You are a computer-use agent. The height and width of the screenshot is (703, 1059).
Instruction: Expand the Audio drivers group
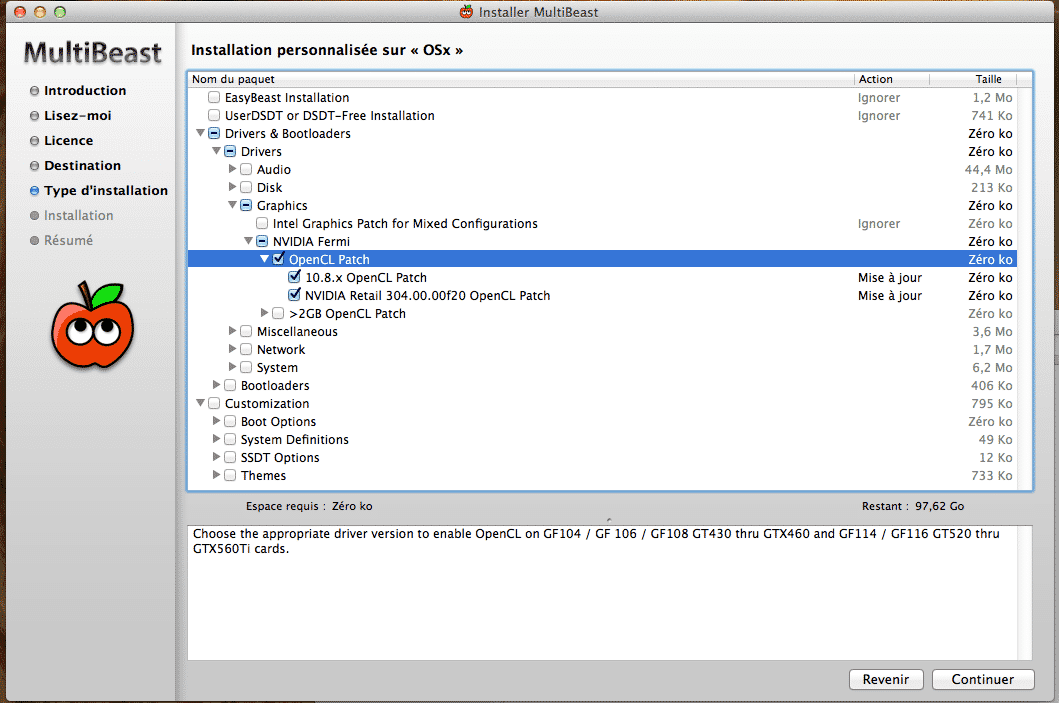(x=233, y=170)
